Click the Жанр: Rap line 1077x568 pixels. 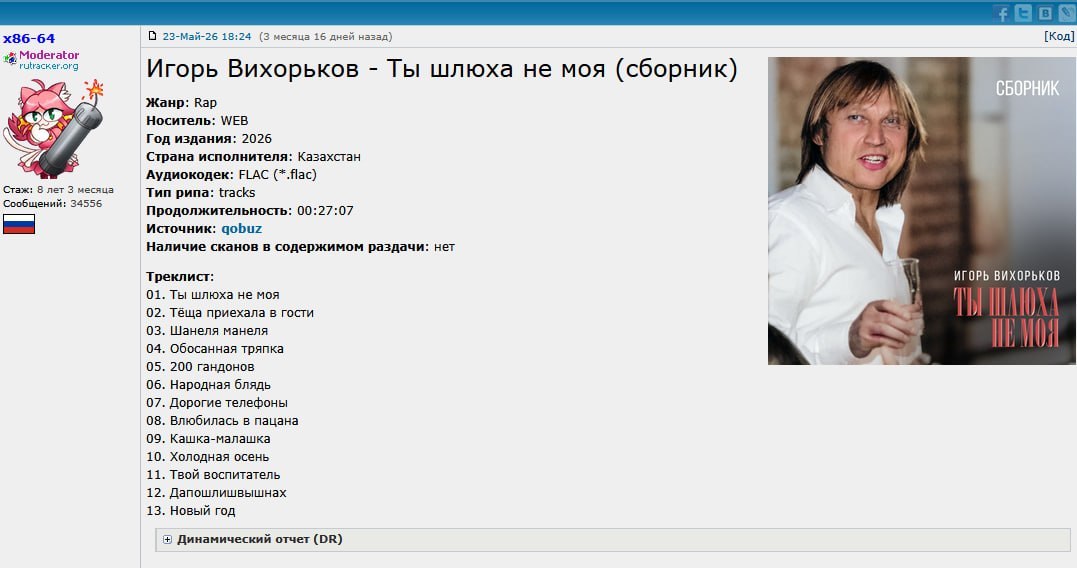click(181, 103)
